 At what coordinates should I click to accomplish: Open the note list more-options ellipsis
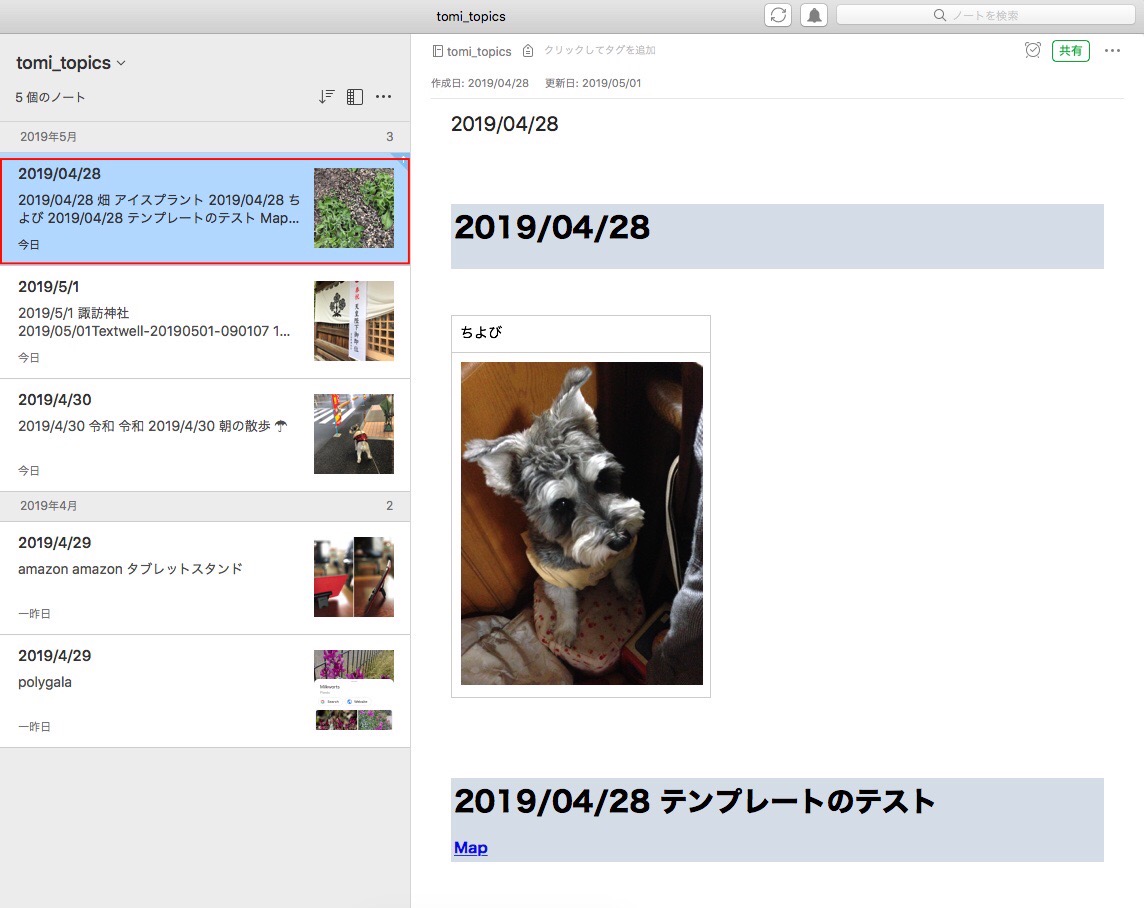[x=384, y=96]
